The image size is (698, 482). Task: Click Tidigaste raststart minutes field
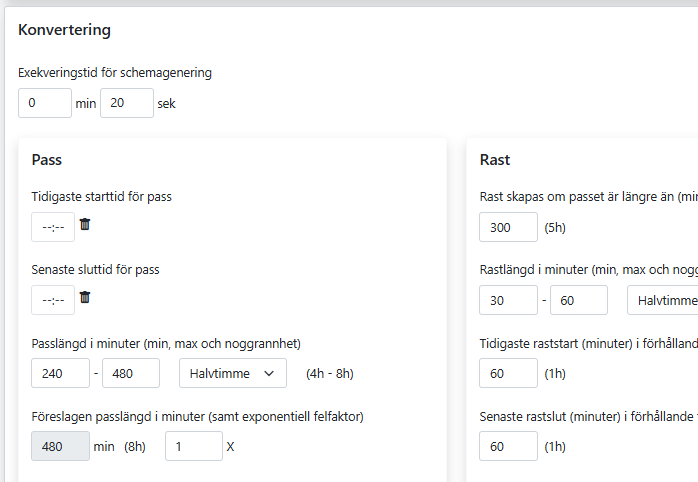pos(508,373)
